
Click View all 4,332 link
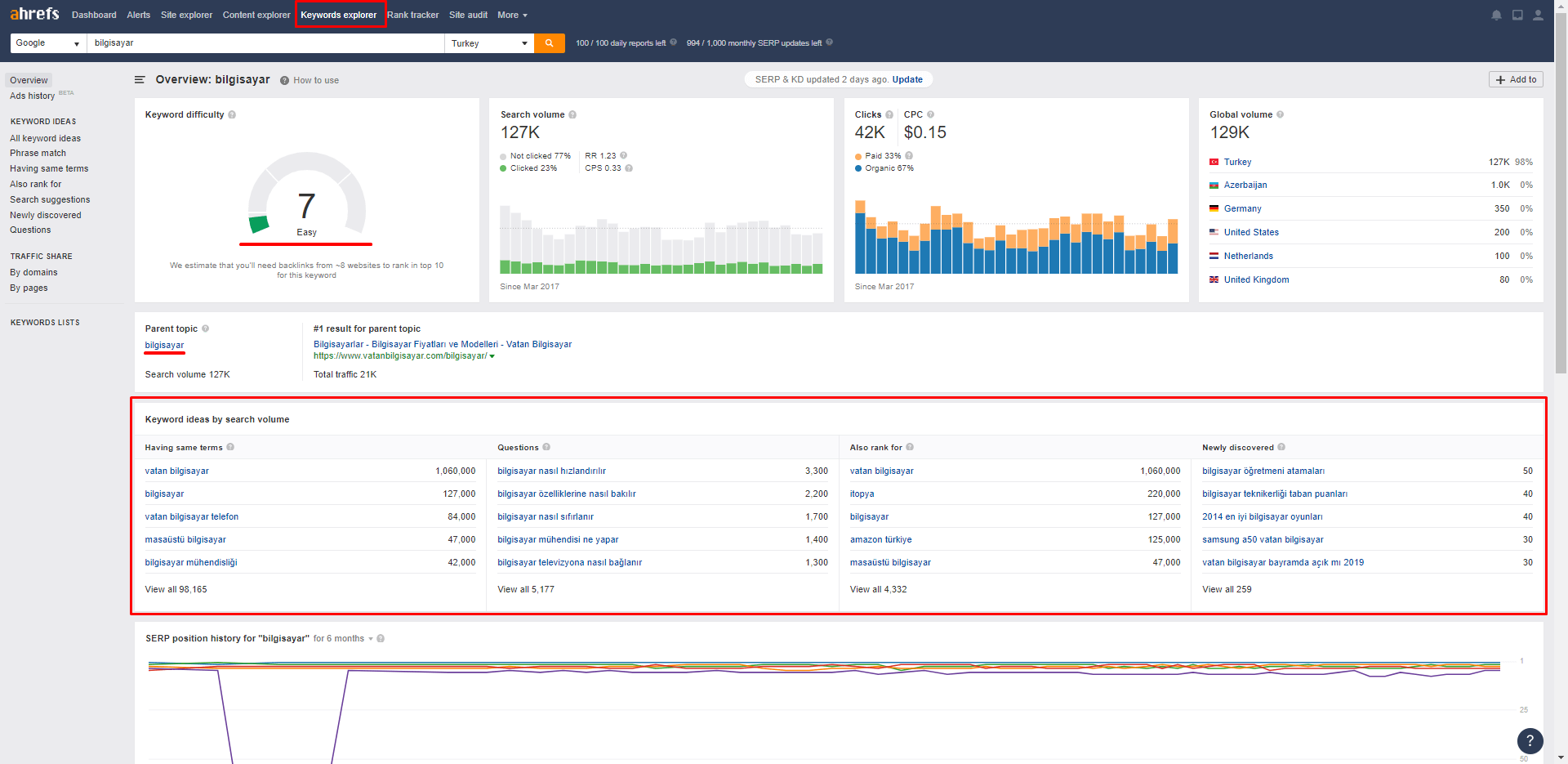pos(878,589)
